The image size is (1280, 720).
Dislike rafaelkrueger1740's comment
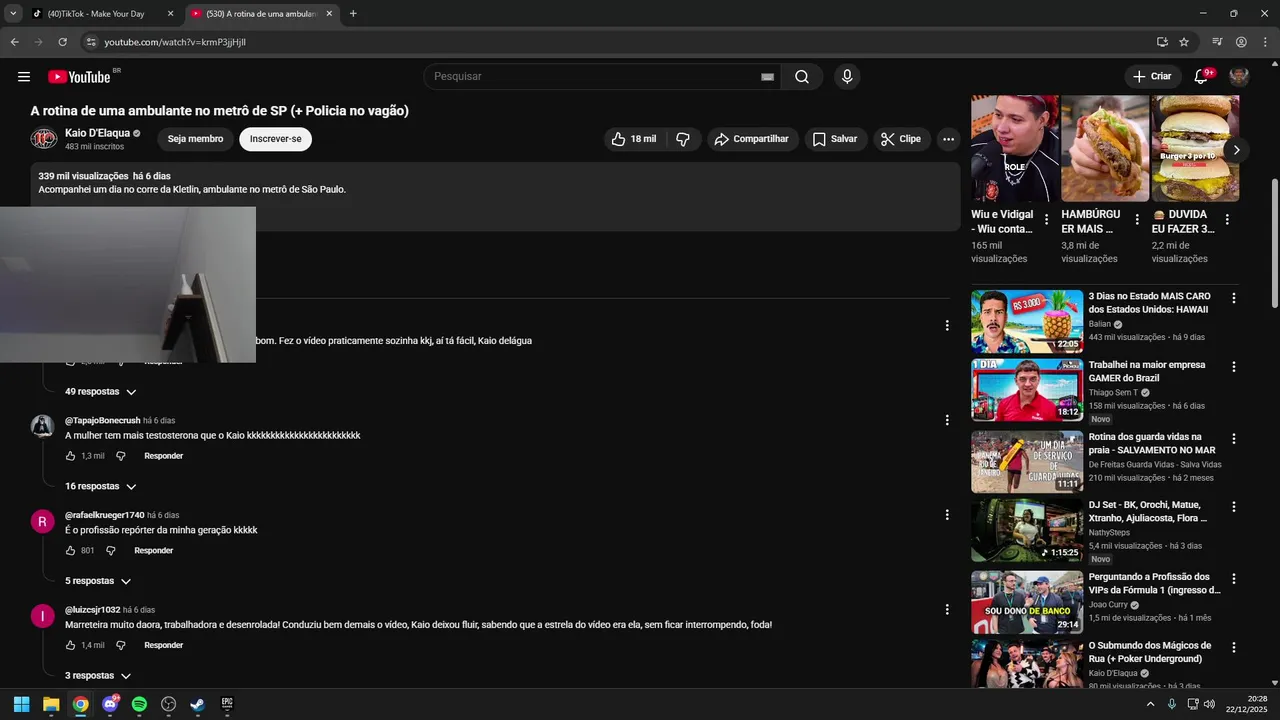click(111, 551)
